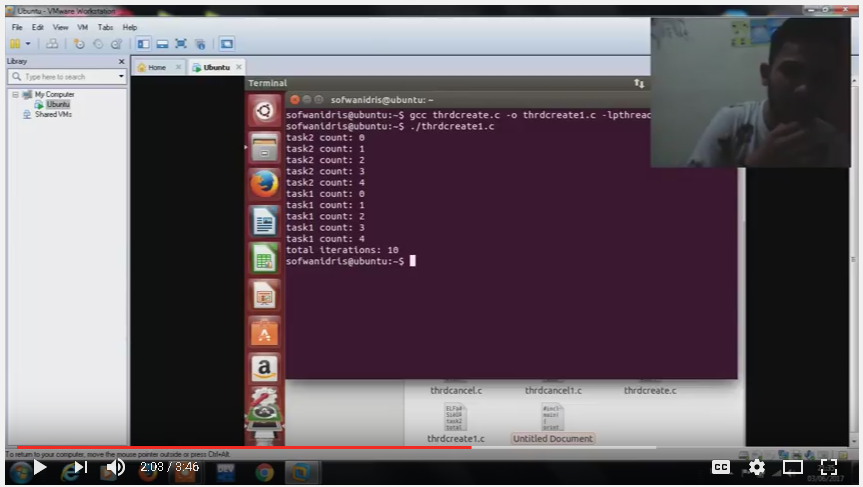Open Amazon launcher icon
The width and height of the screenshot is (863, 487).
[264, 368]
